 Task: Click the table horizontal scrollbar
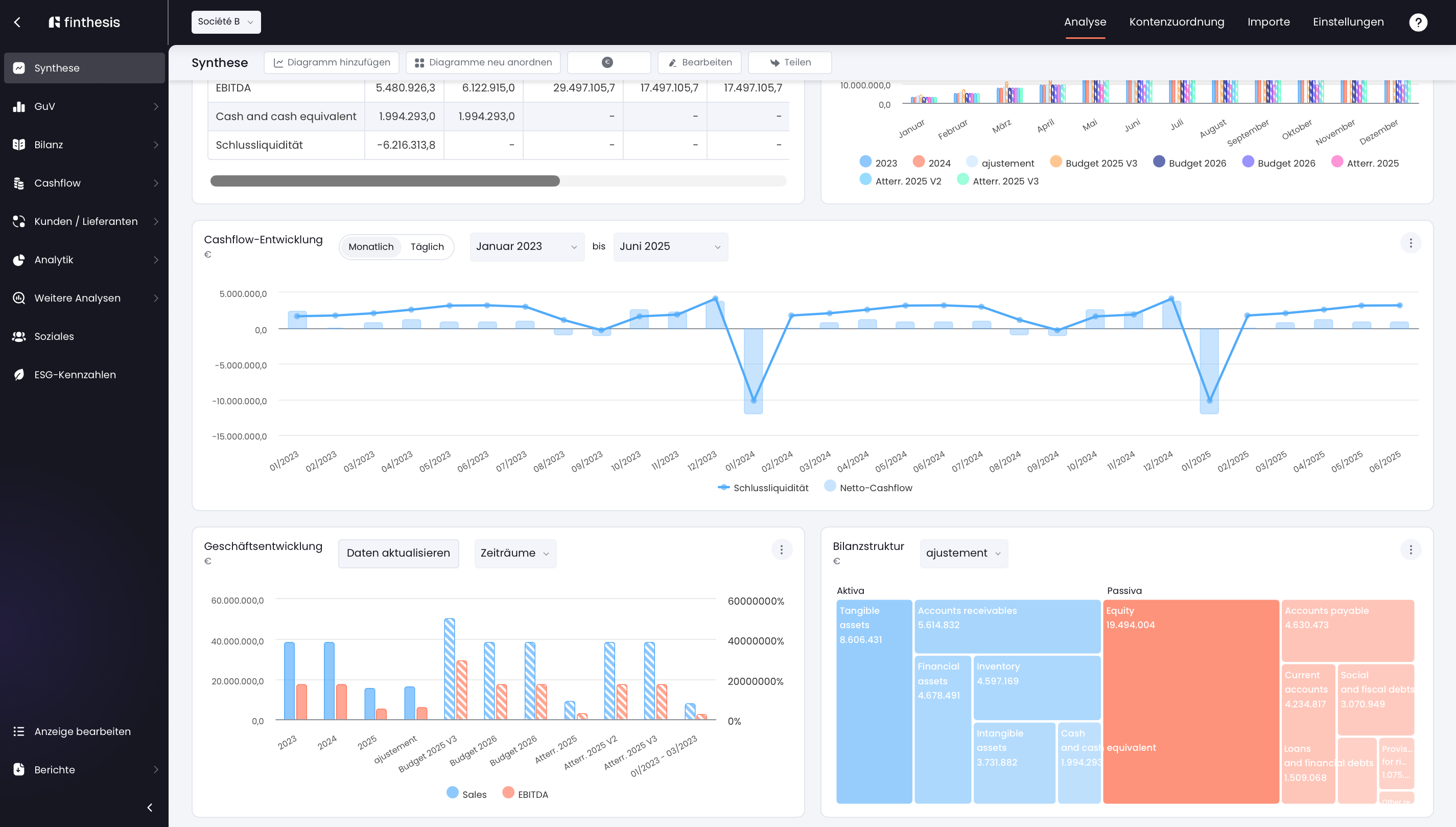click(498, 180)
